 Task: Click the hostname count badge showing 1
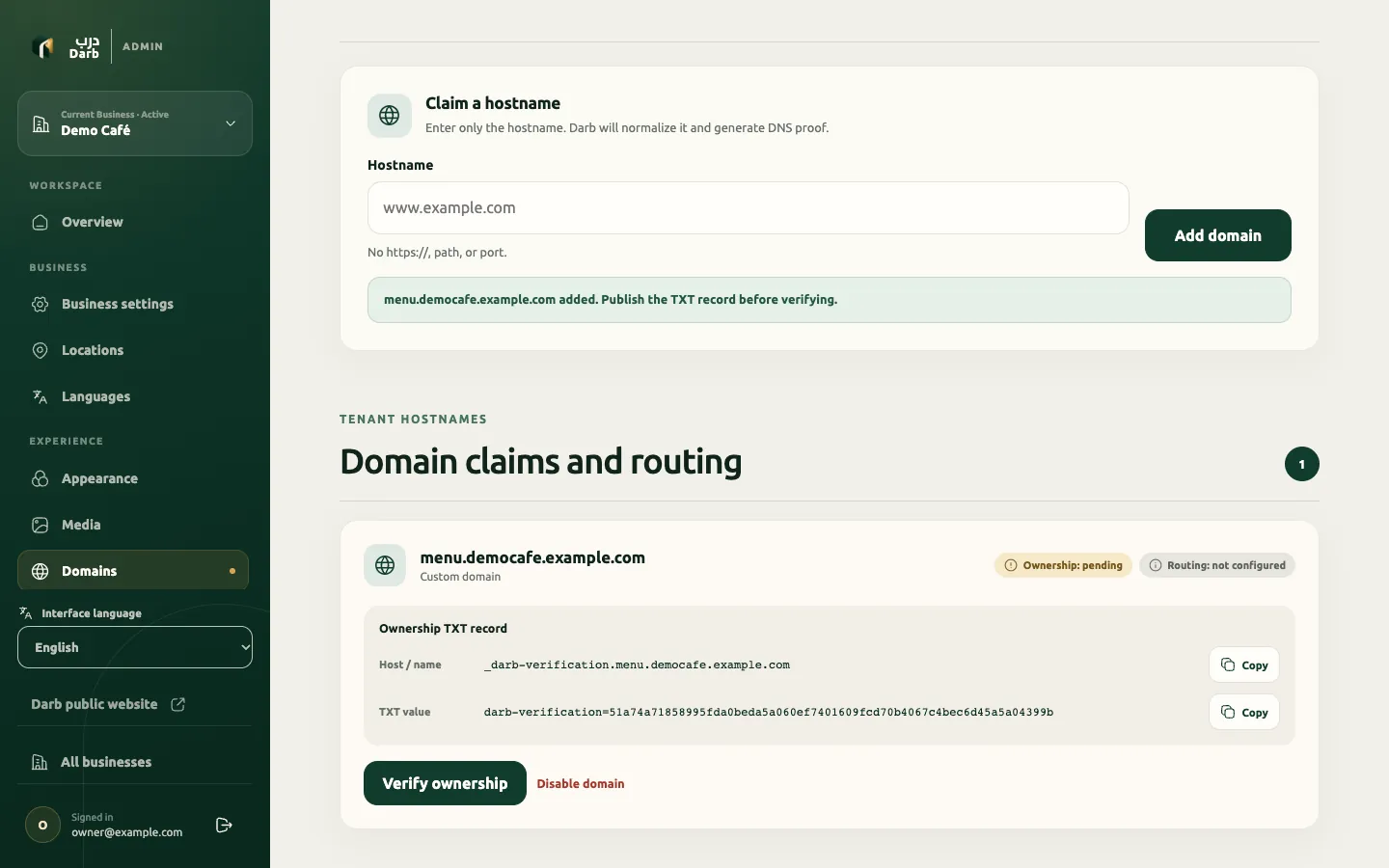(1302, 464)
